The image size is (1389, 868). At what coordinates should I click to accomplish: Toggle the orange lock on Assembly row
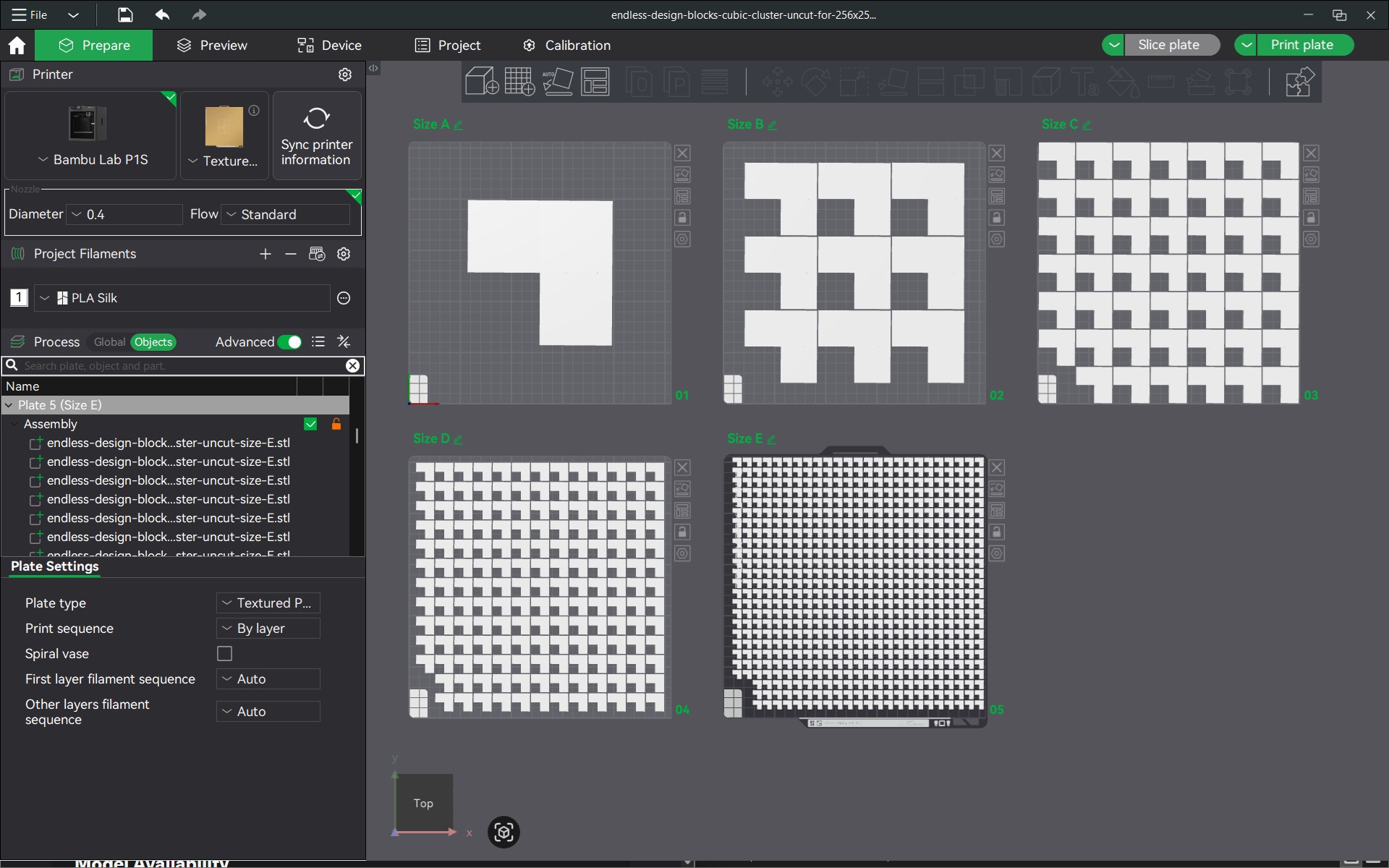[336, 424]
